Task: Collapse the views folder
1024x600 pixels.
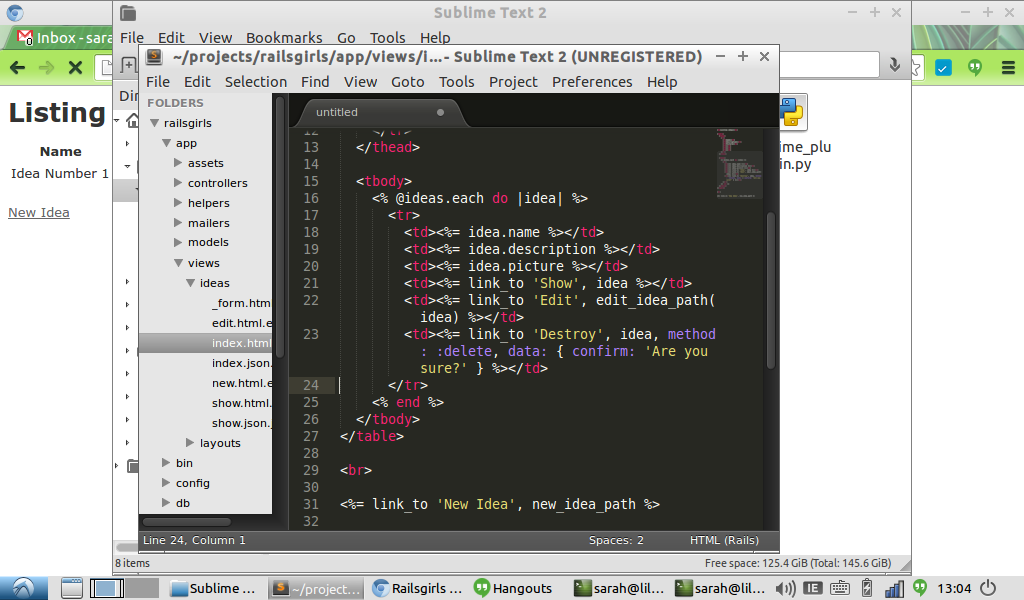Action: point(178,262)
